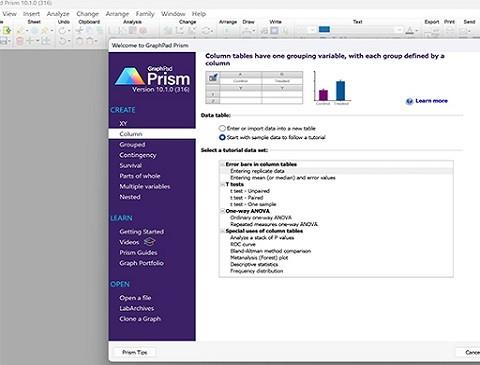
Task: Click the table format icon in preview corner
Action: [213, 78]
